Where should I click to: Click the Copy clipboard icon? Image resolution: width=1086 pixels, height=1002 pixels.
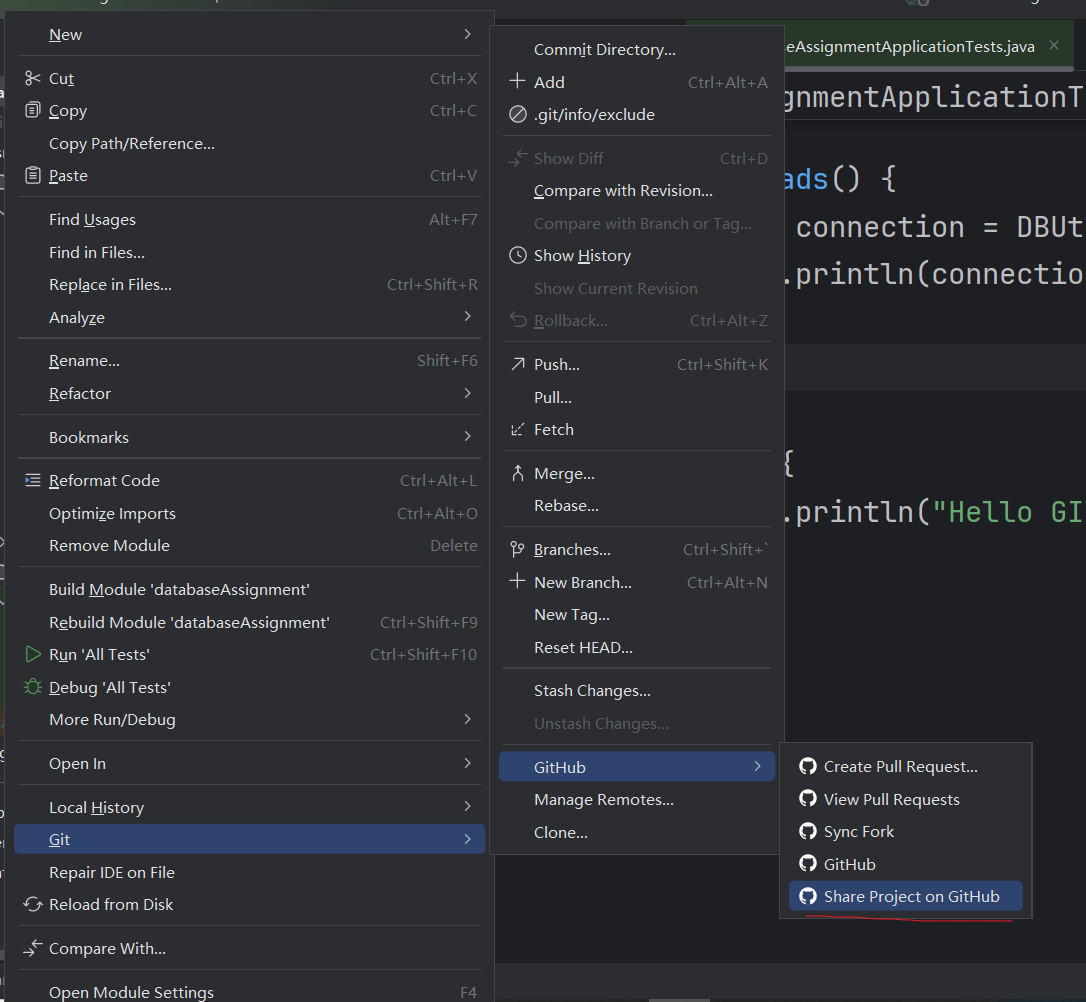[33, 111]
